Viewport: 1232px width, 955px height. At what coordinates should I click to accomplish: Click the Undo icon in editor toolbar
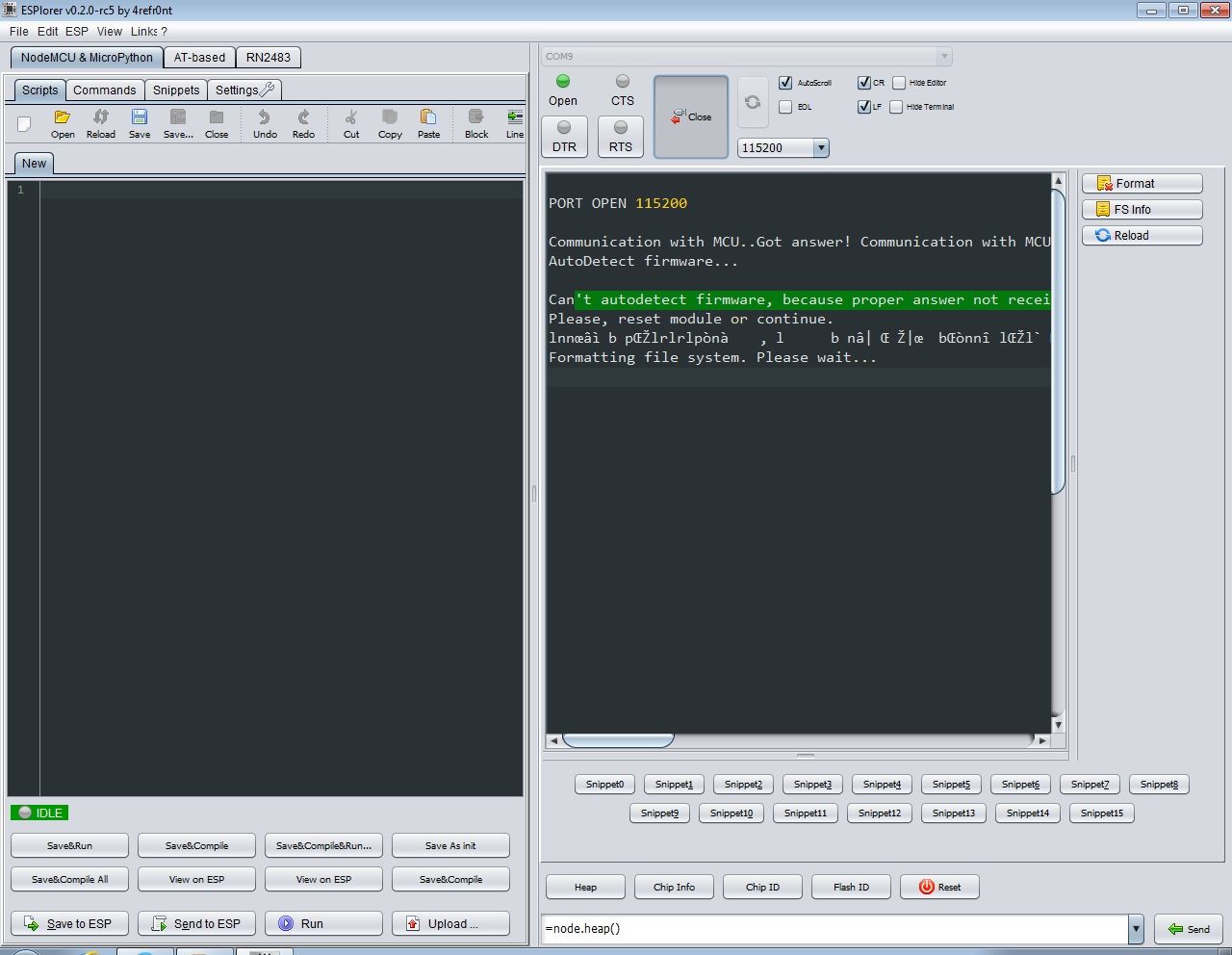(x=264, y=123)
